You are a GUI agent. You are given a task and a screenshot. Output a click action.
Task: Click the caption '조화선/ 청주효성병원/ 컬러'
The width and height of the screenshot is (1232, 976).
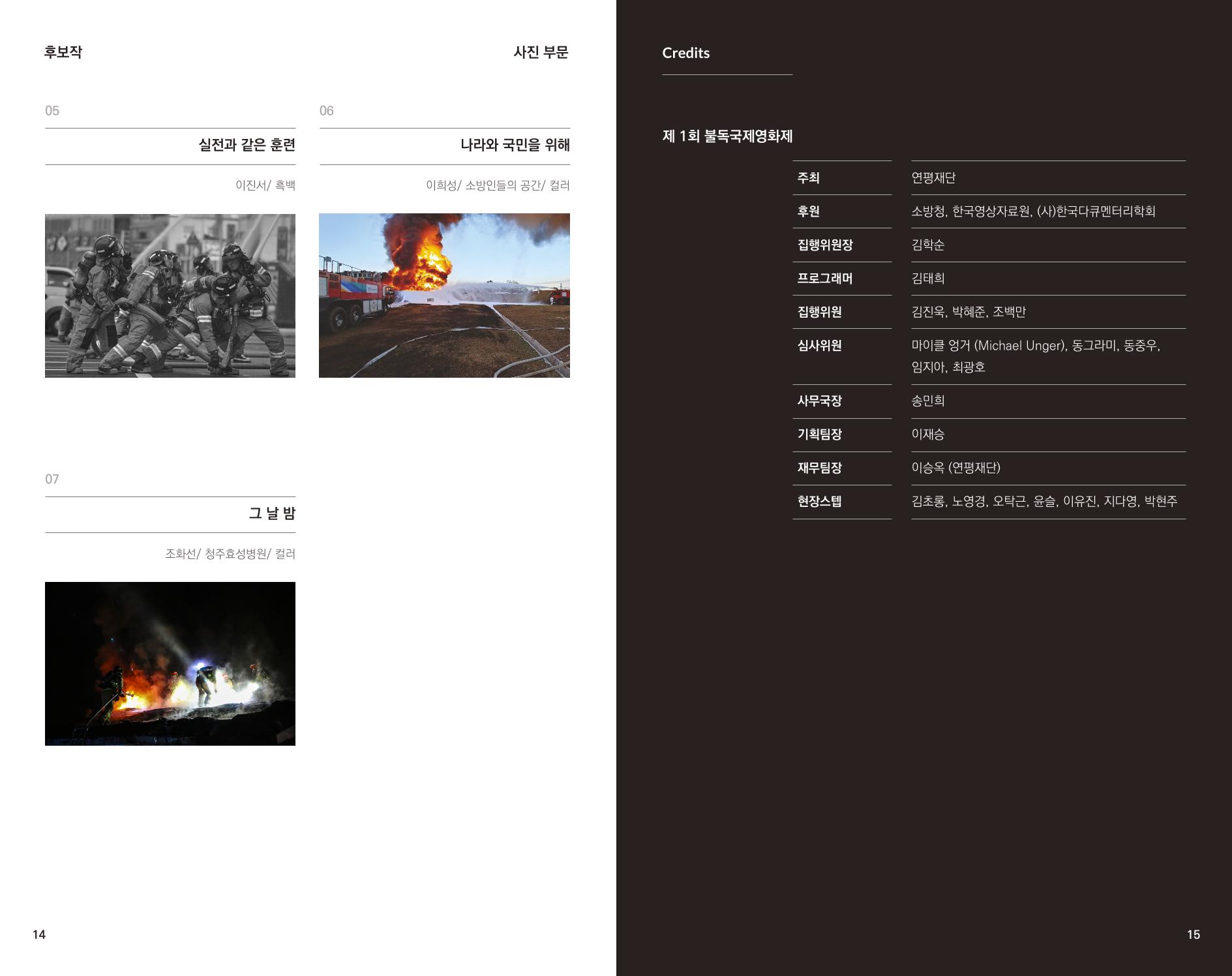230,554
